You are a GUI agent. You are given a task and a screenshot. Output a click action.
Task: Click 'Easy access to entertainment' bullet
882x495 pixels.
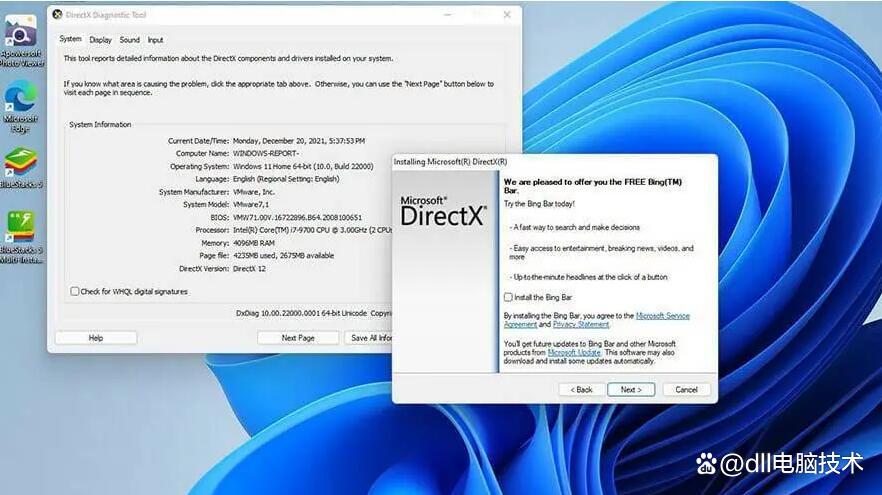(601, 252)
